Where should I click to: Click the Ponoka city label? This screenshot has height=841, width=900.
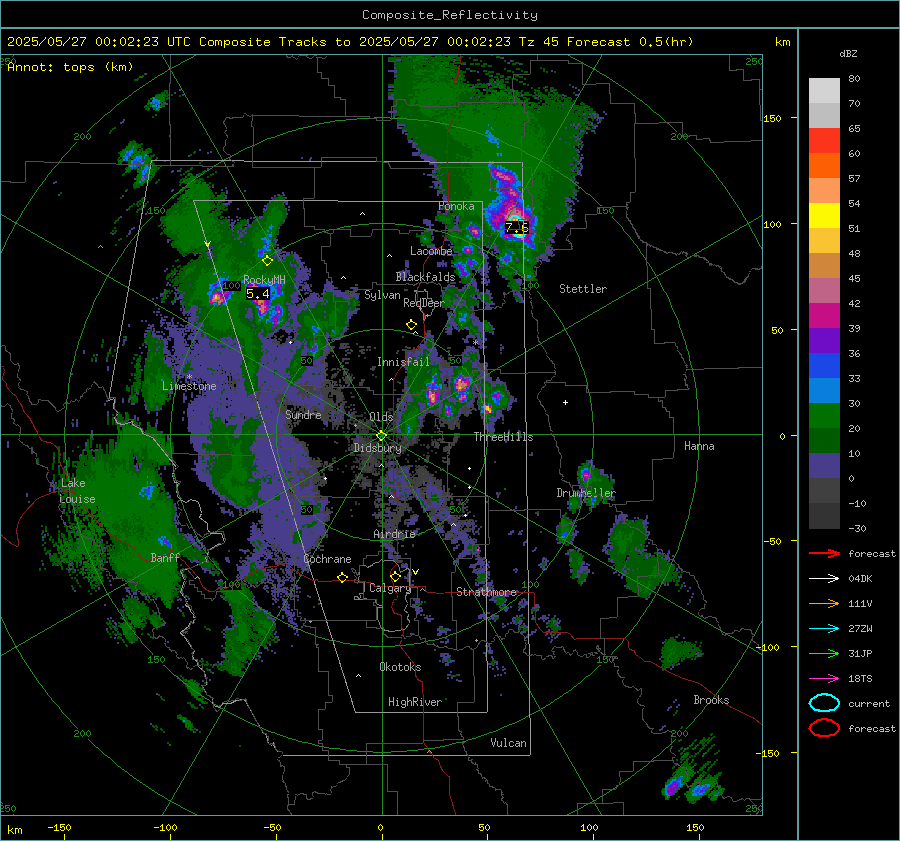[456, 206]
